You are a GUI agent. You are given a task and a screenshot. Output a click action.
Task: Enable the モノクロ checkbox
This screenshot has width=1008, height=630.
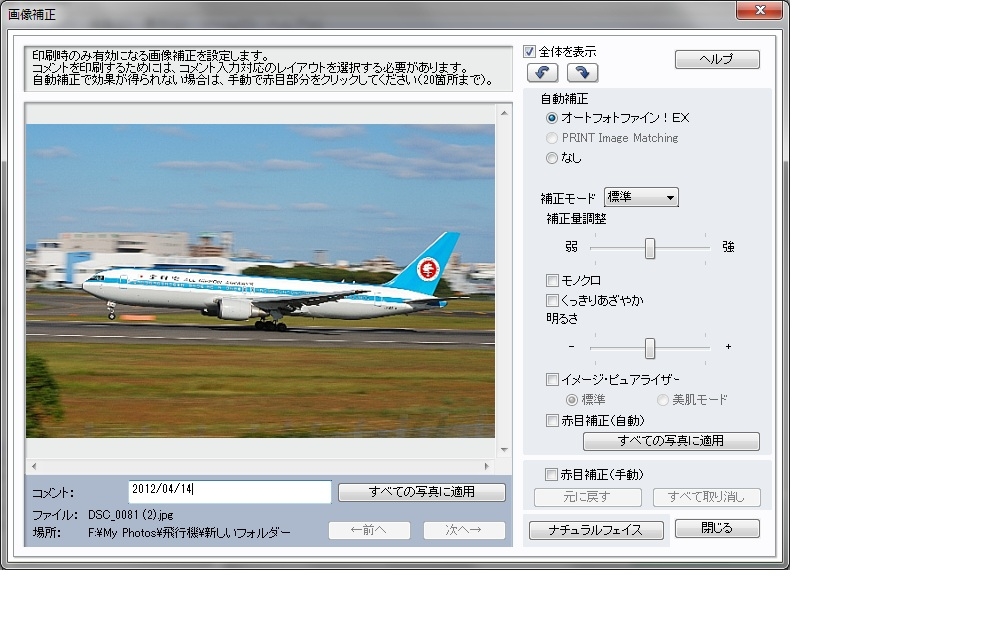tap(552, 280)
